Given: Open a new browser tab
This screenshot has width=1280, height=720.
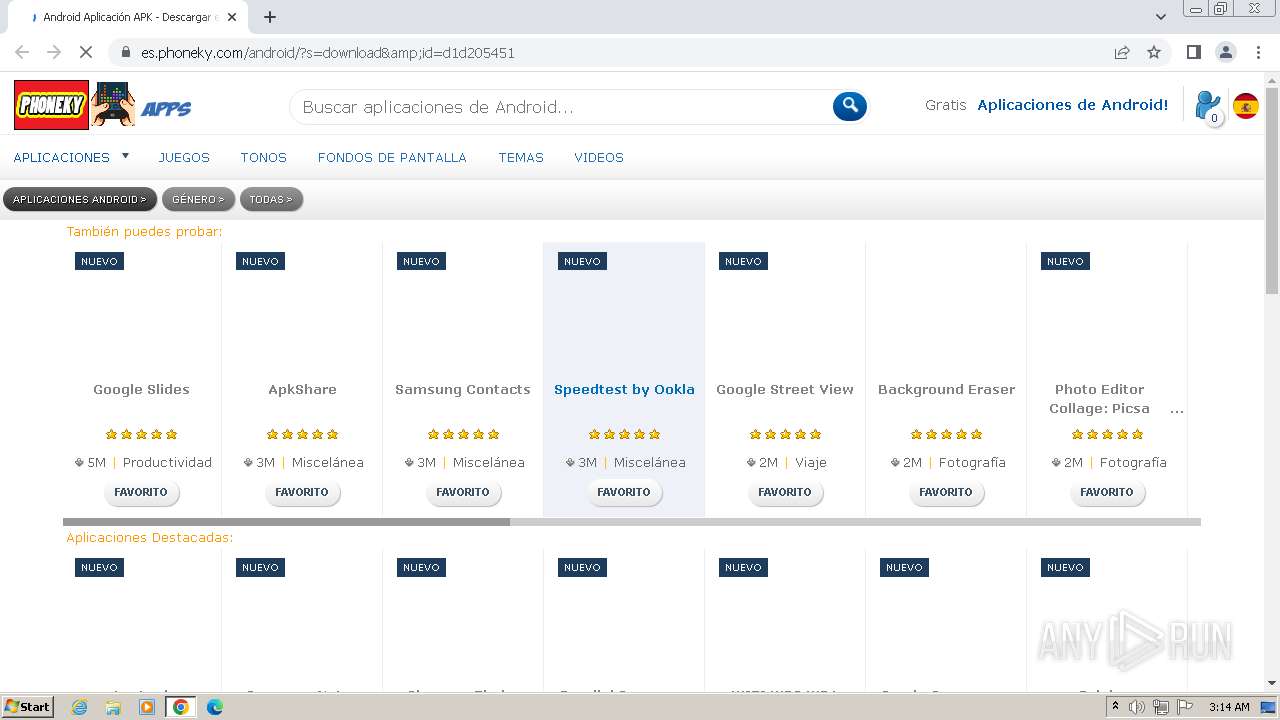Looking at the screenshot, I should 269,17.
